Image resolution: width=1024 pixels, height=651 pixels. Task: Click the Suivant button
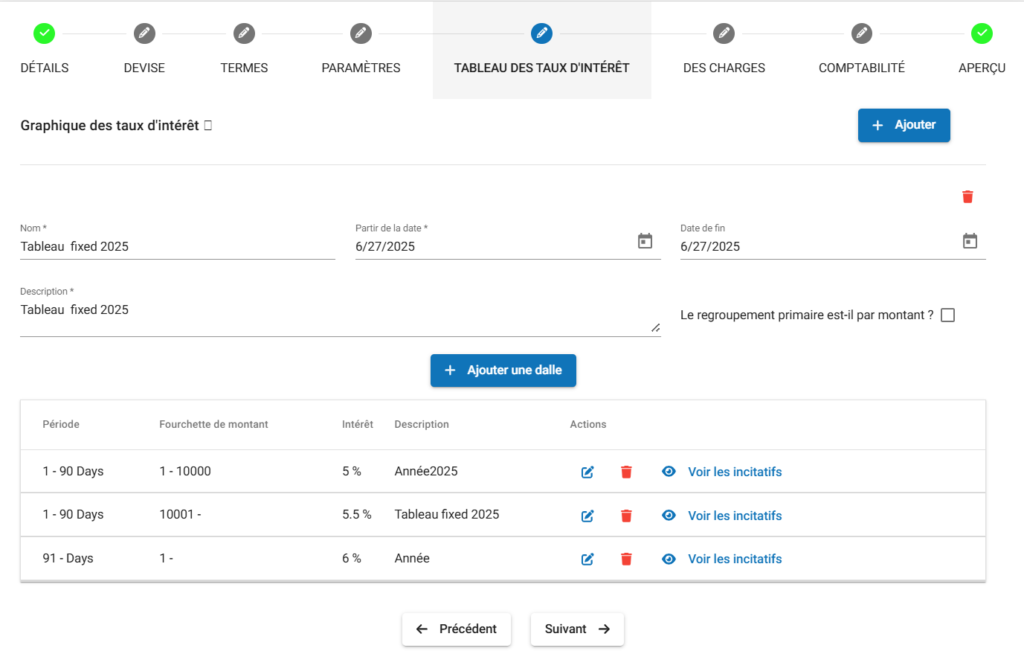click(x=577, y=629)
